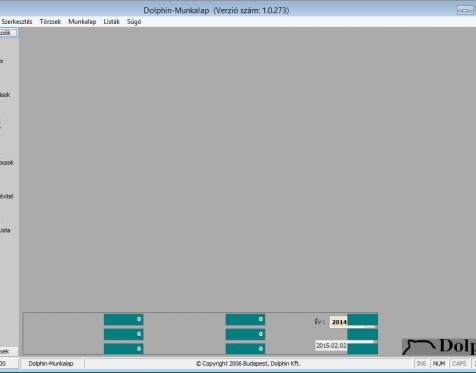Image resolution: width=476 pixels, height=373 pixels.
Task: Click the copyright text in status bar
Action: 248,364
